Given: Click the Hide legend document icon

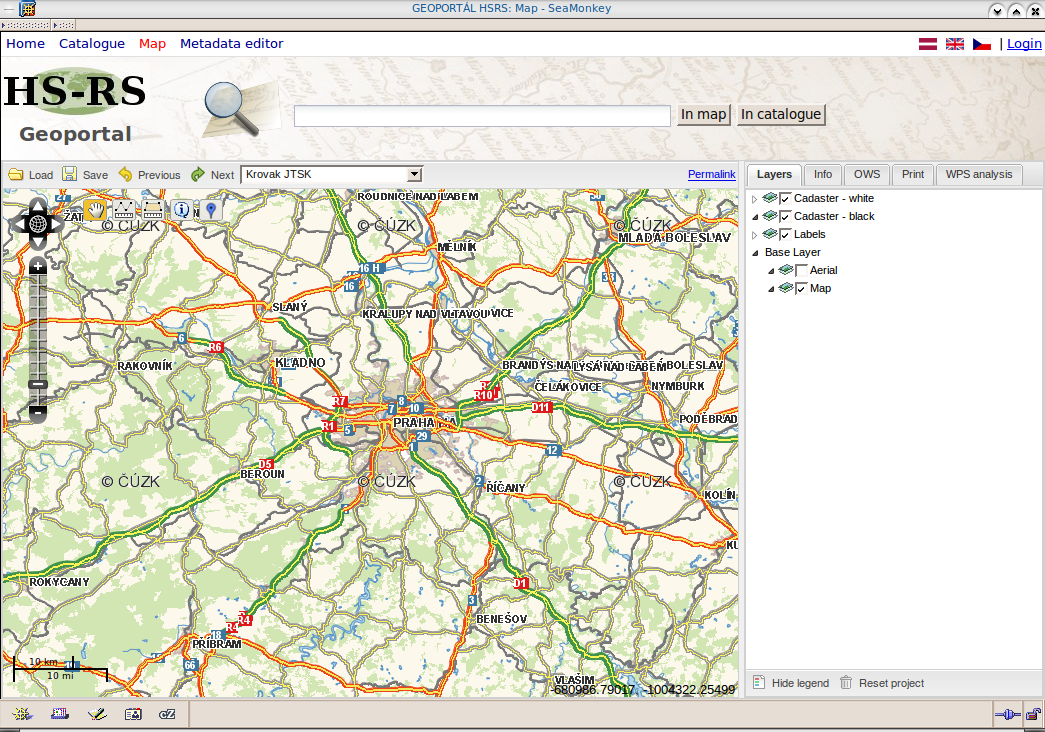Looking at the screenshot, I should [x=758, y=682].
